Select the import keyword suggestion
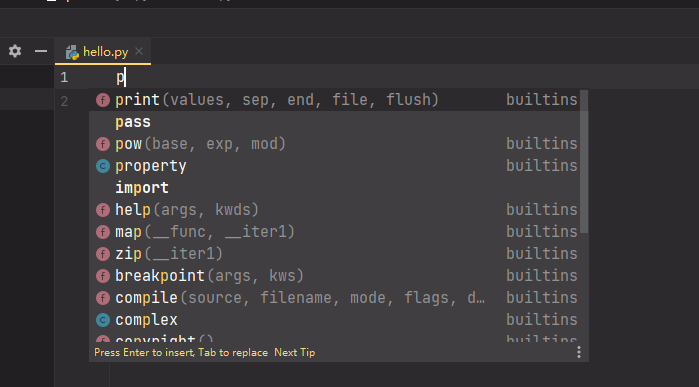 334,188
